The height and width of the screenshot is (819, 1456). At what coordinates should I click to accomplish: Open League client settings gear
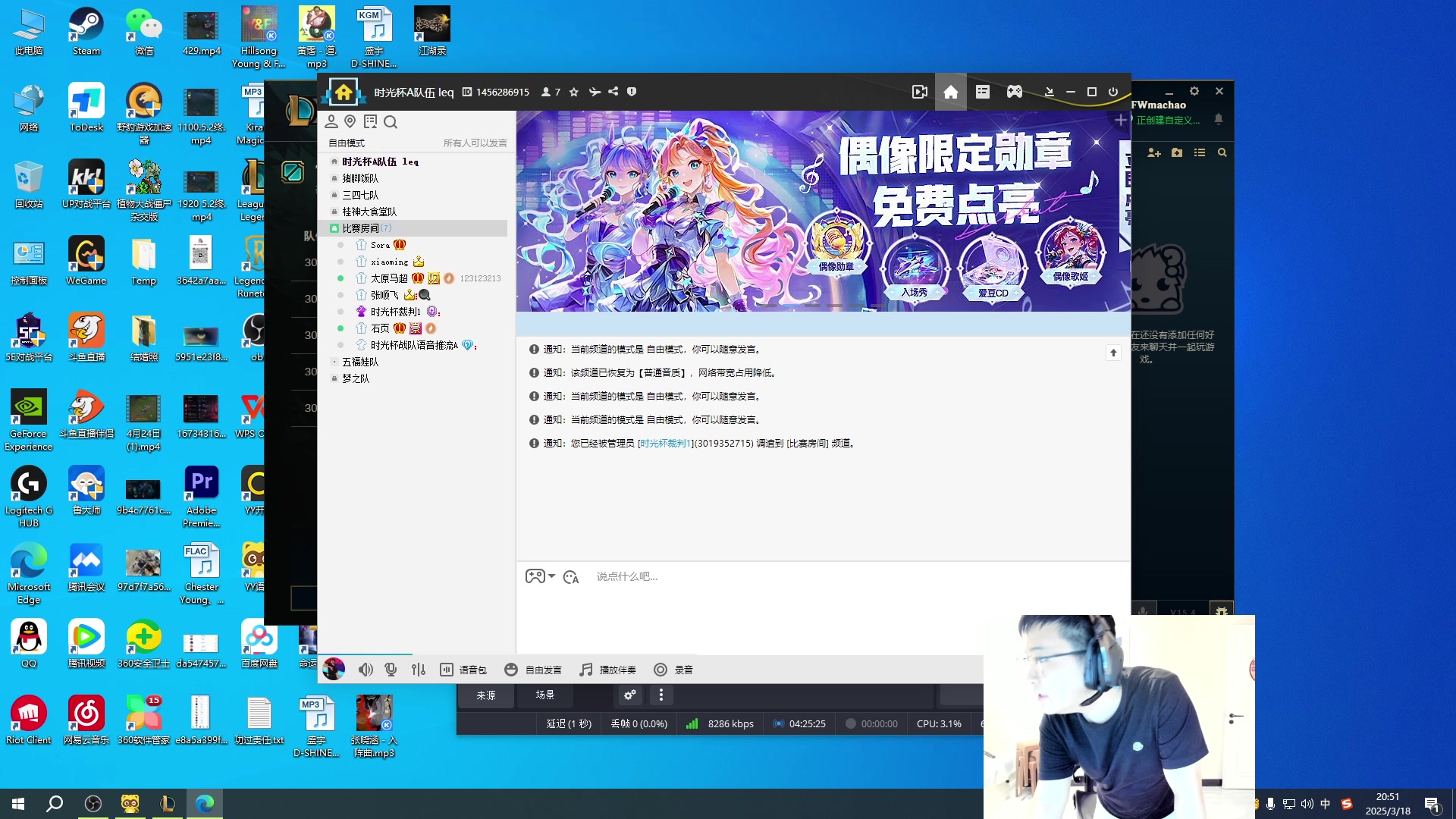point(1194,91)
